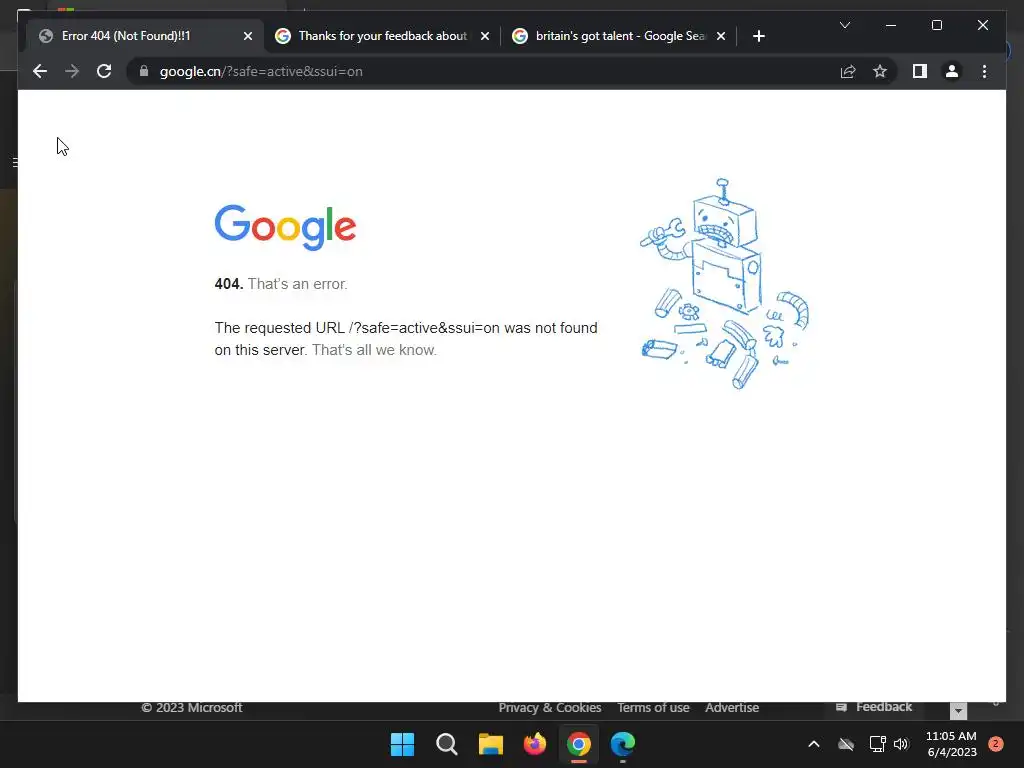Click the '404.' error code text
Image resolution: width=1024 pixels, height=768 pixels.
click(x=229, y=284)
